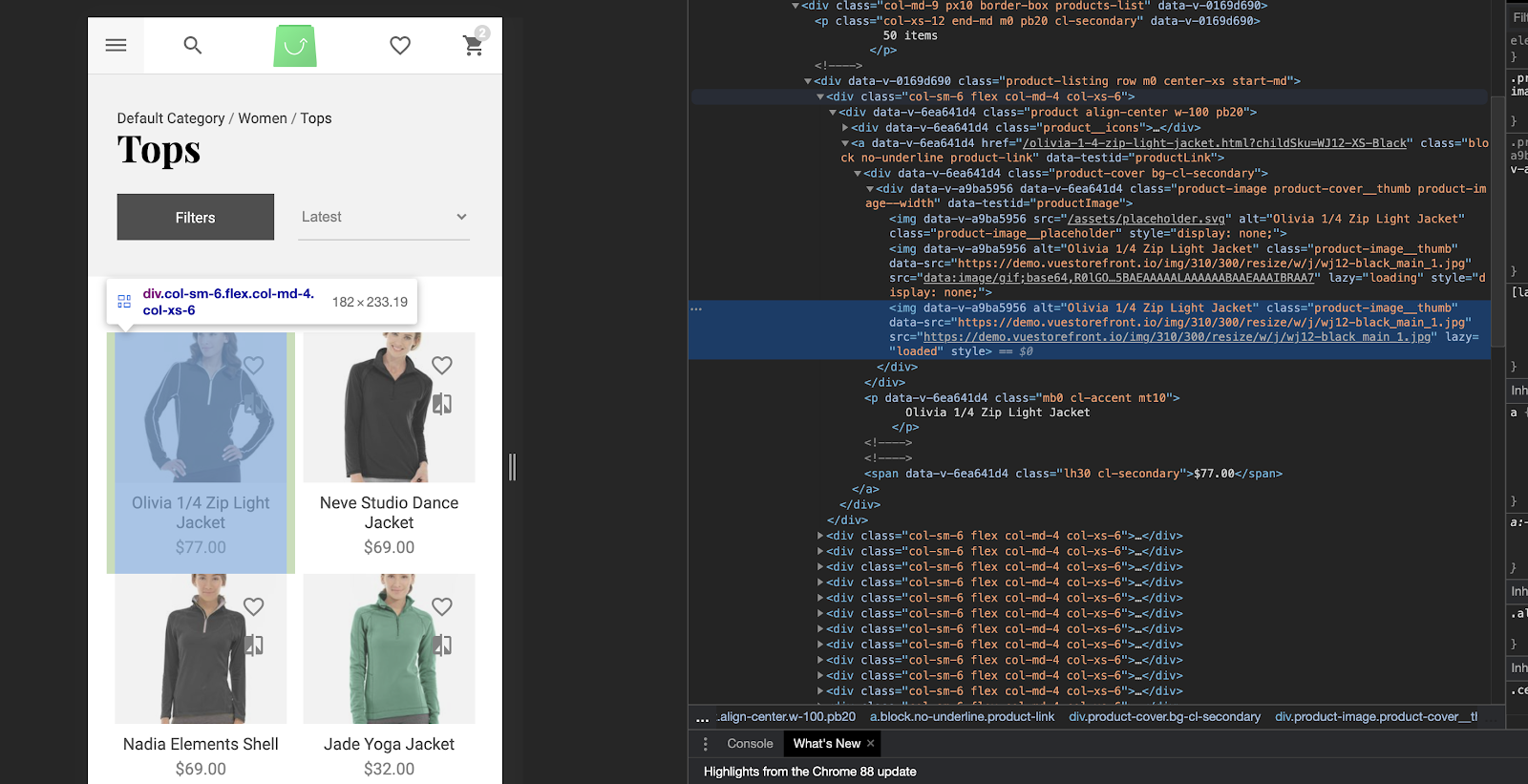Image resolution: width=1528 pixels, height=784 pixels.
Task: Click 'Highlights from the Chrome 88 update' text
Action: click(810, 772)
